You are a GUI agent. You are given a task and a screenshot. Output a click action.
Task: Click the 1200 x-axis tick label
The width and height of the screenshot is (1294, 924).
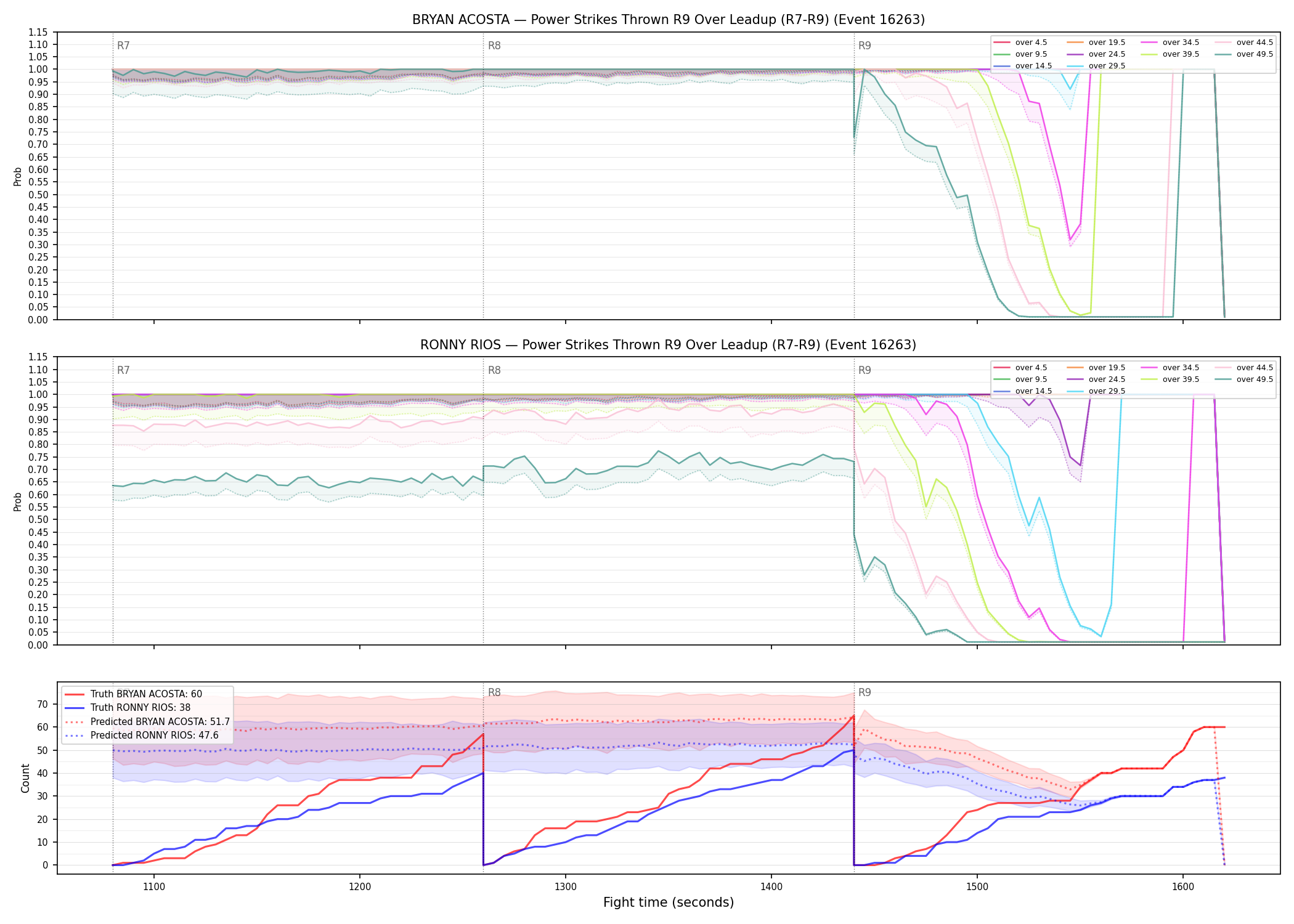[360, 887]
